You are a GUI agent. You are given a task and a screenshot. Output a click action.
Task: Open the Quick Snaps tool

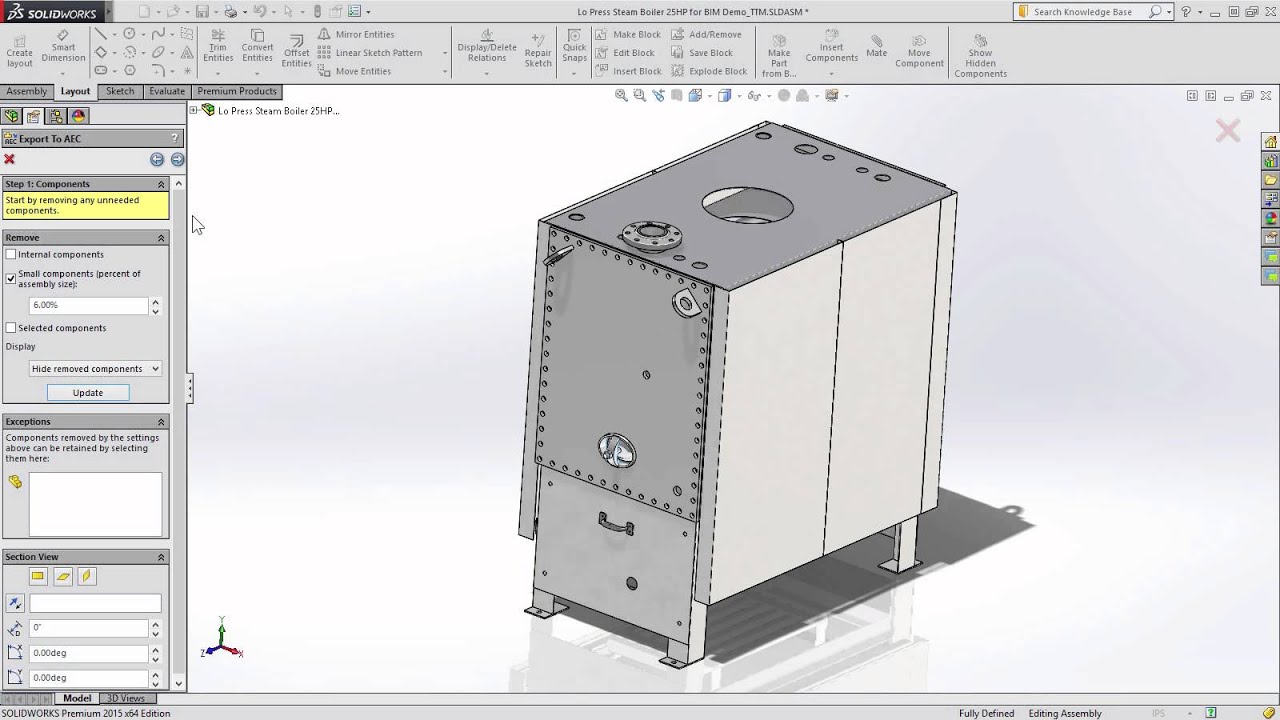pos(574,46)
